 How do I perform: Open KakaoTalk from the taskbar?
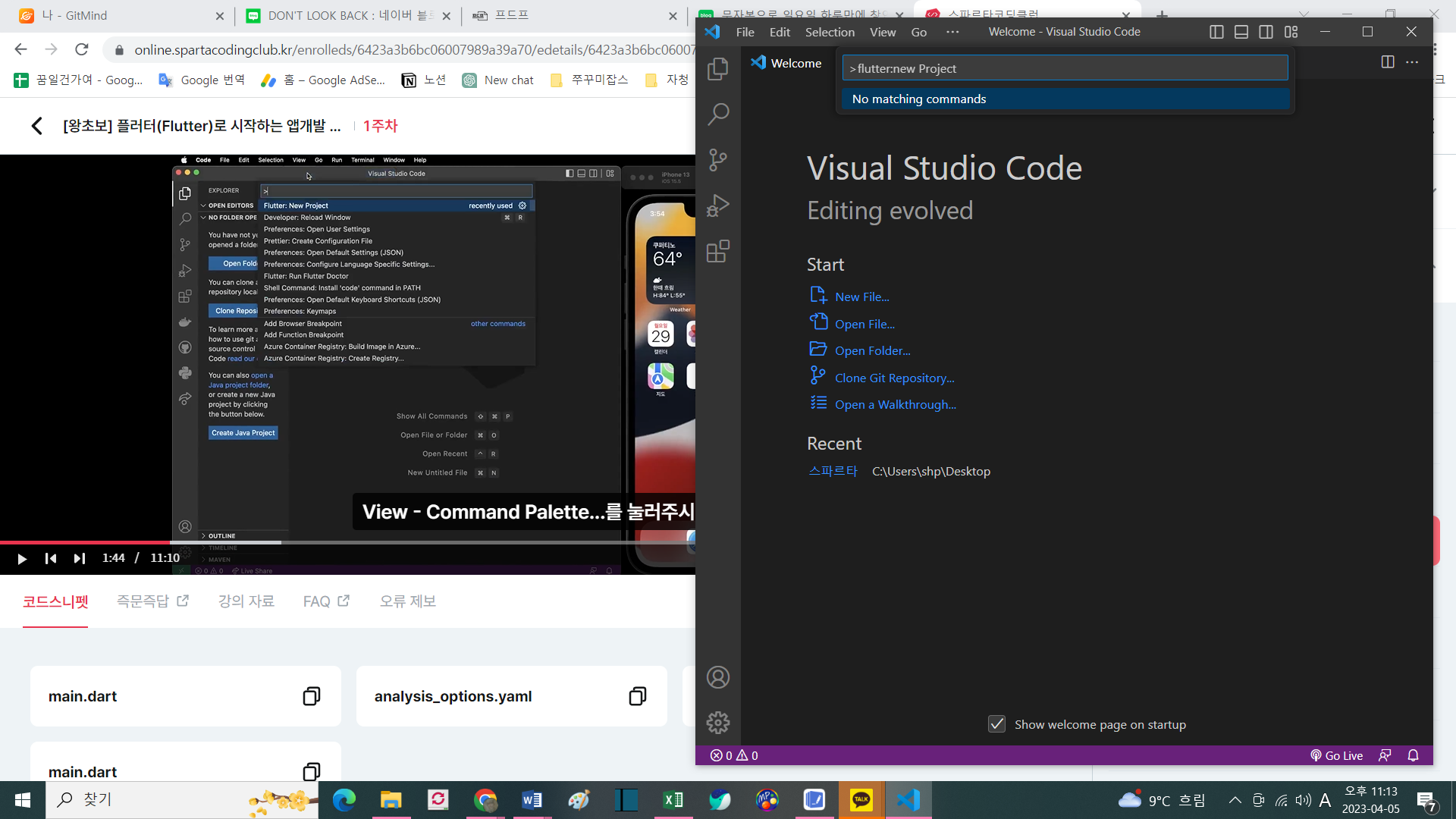pos(861,800)
